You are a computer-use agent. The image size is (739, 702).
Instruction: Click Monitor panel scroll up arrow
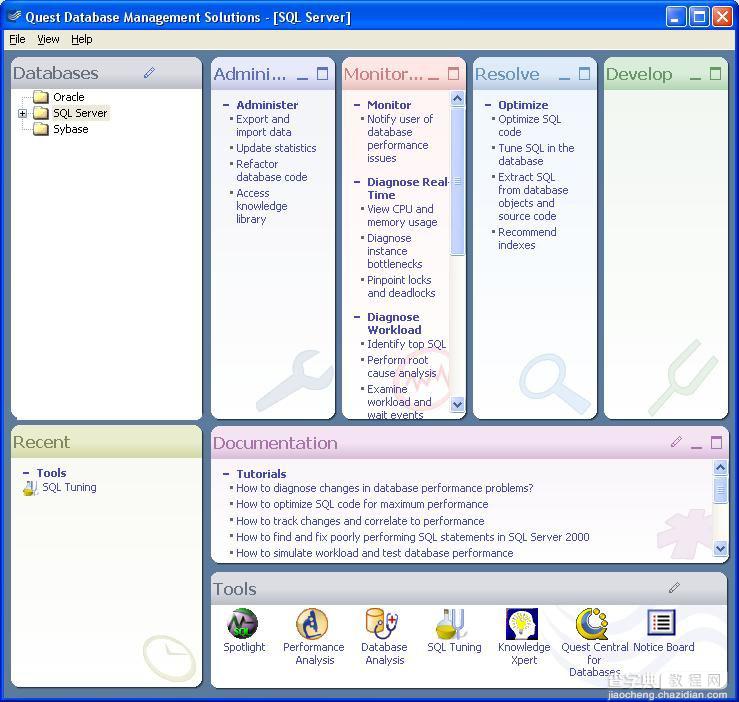457,98
